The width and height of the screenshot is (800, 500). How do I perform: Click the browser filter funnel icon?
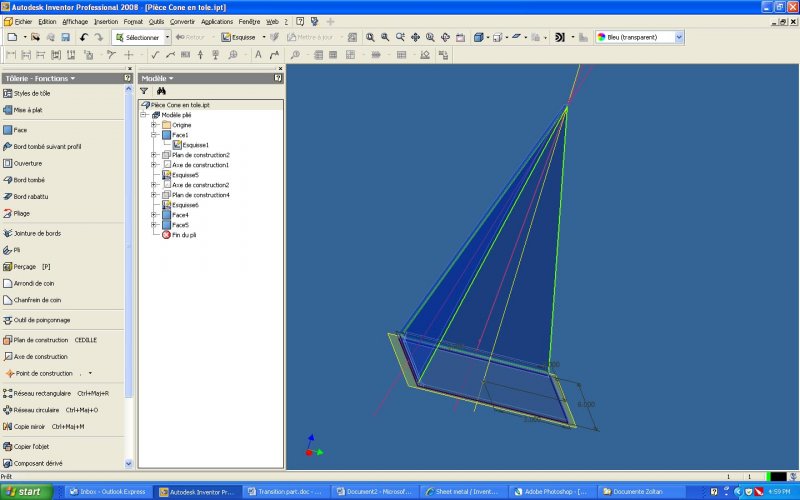[144, 91]
